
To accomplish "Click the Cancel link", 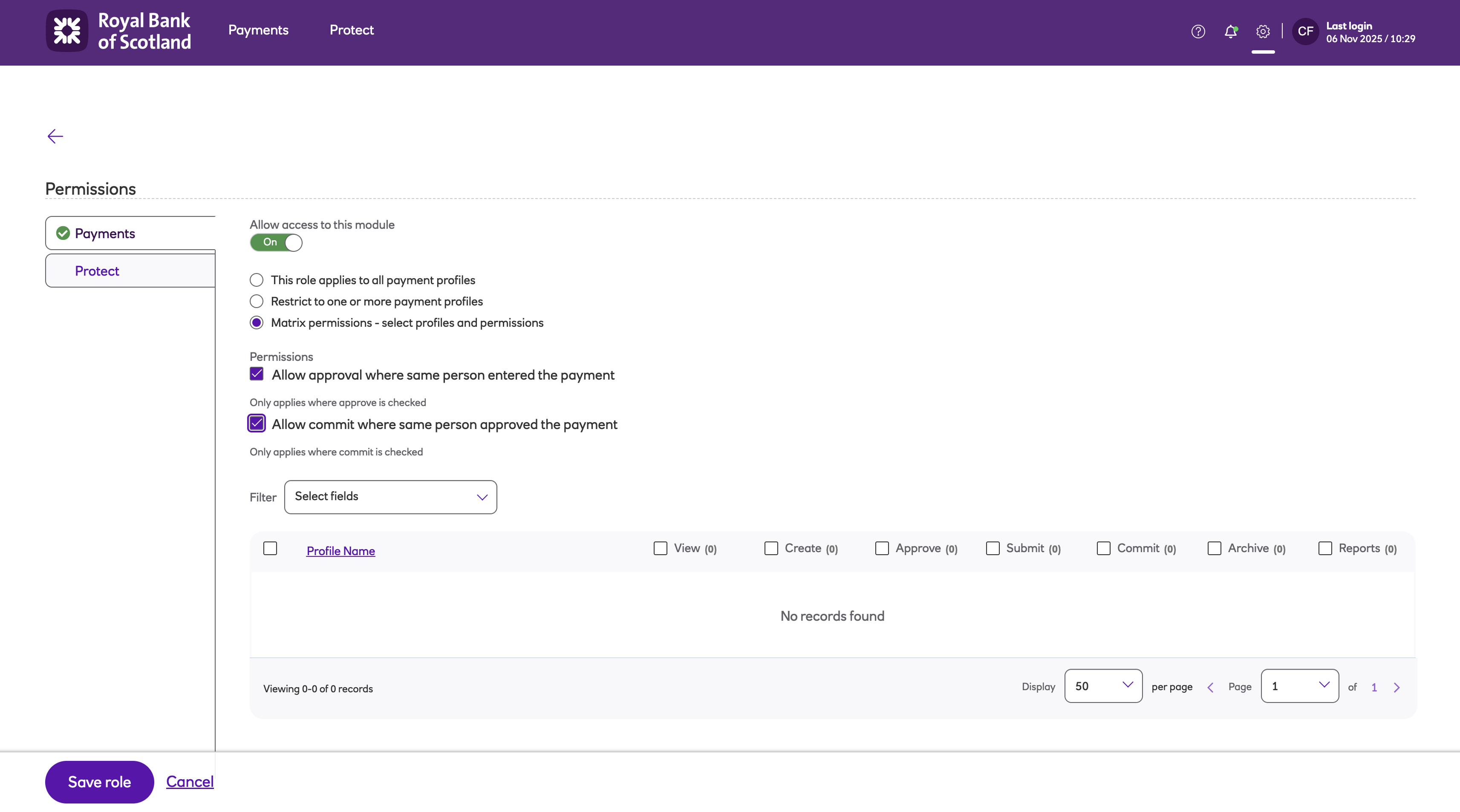I will (x=189, y=781).
